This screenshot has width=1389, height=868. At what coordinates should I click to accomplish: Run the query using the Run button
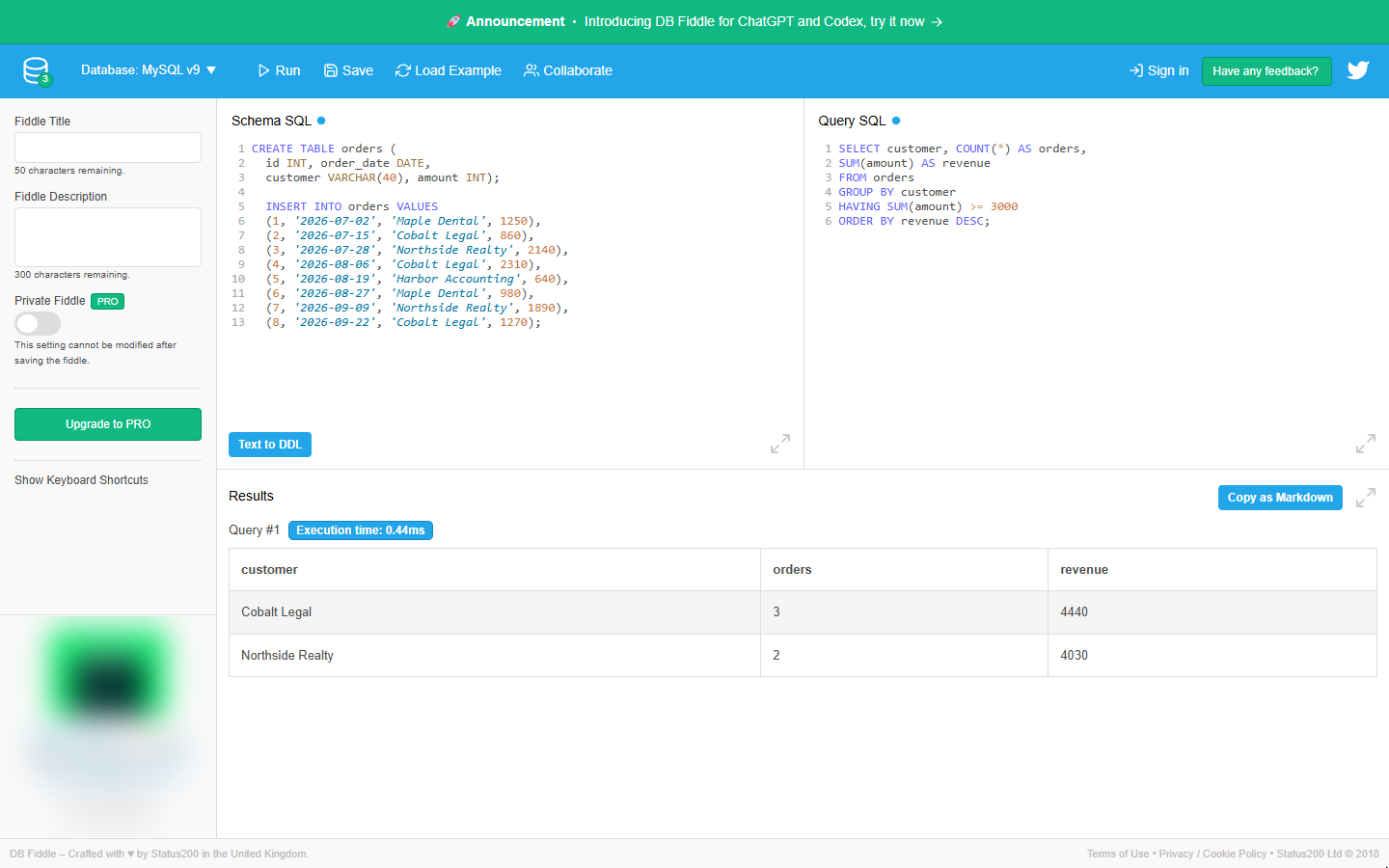coord(279,71)
